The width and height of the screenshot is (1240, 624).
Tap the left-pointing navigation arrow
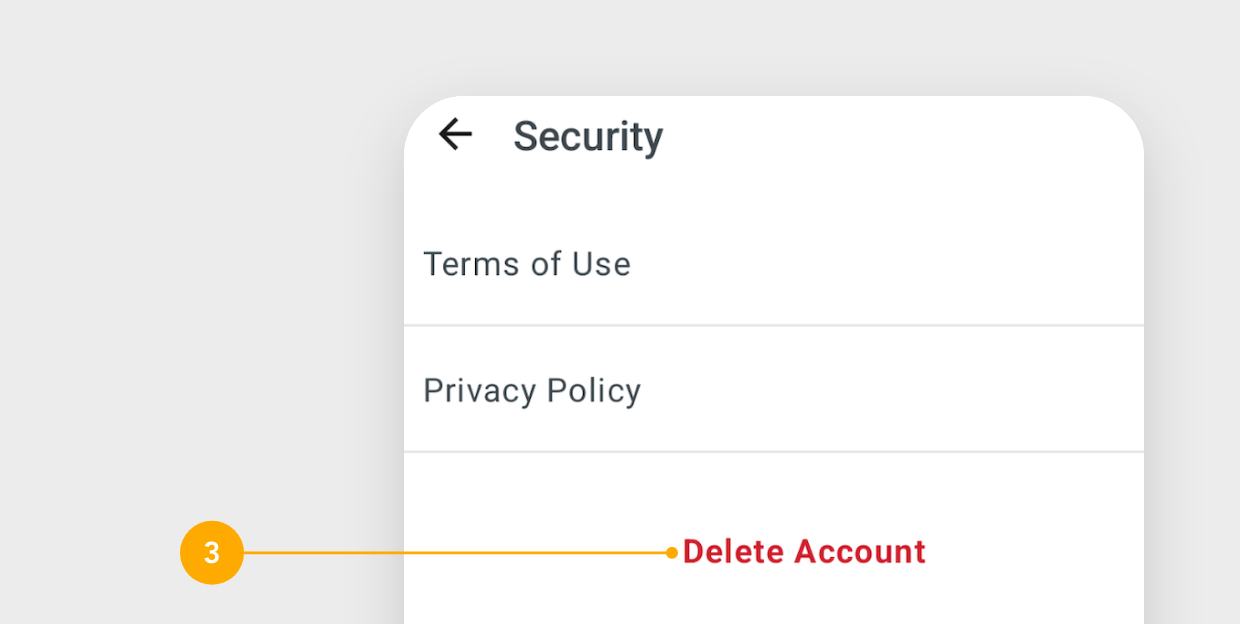click(x=455, y=134)
